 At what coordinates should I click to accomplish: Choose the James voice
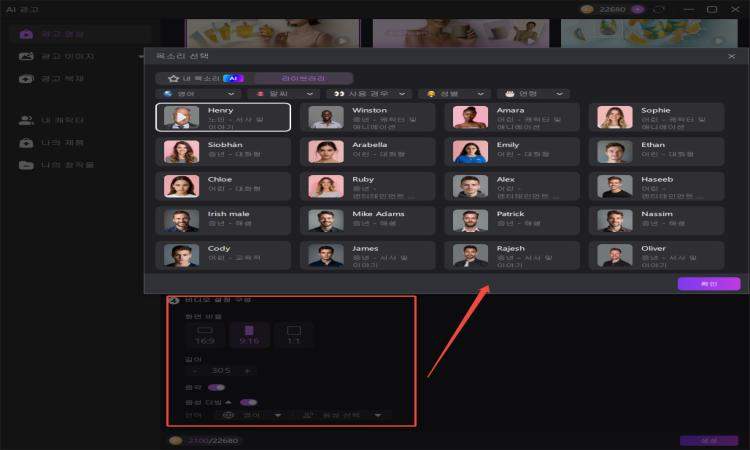tap(368, 255)
